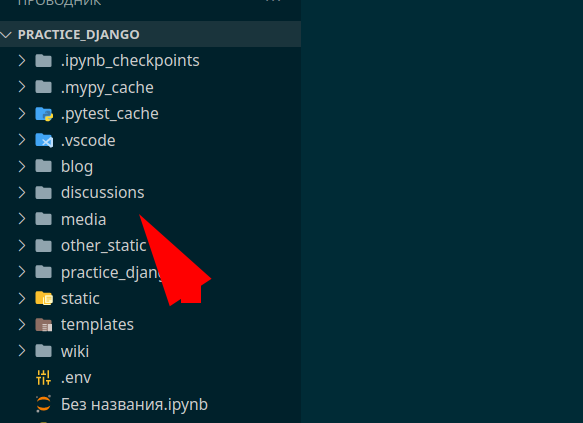
Task: Open the Без названия.ipynb notebook
Action: (x=150, y=404)
